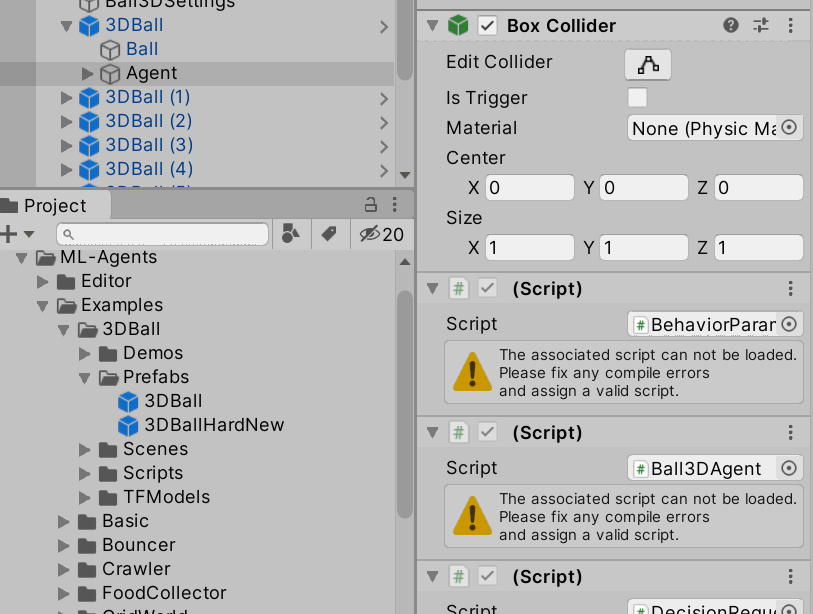Toggle the Box Collider enabled checkbox

coord(487,25)
